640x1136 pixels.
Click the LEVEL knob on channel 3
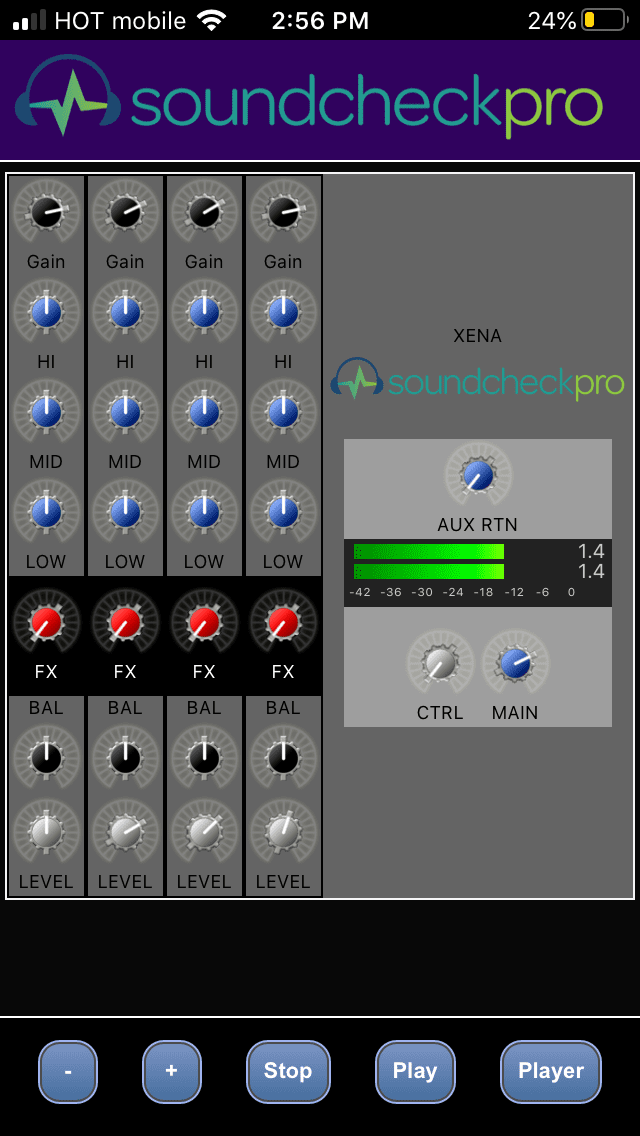click(204, 832)
